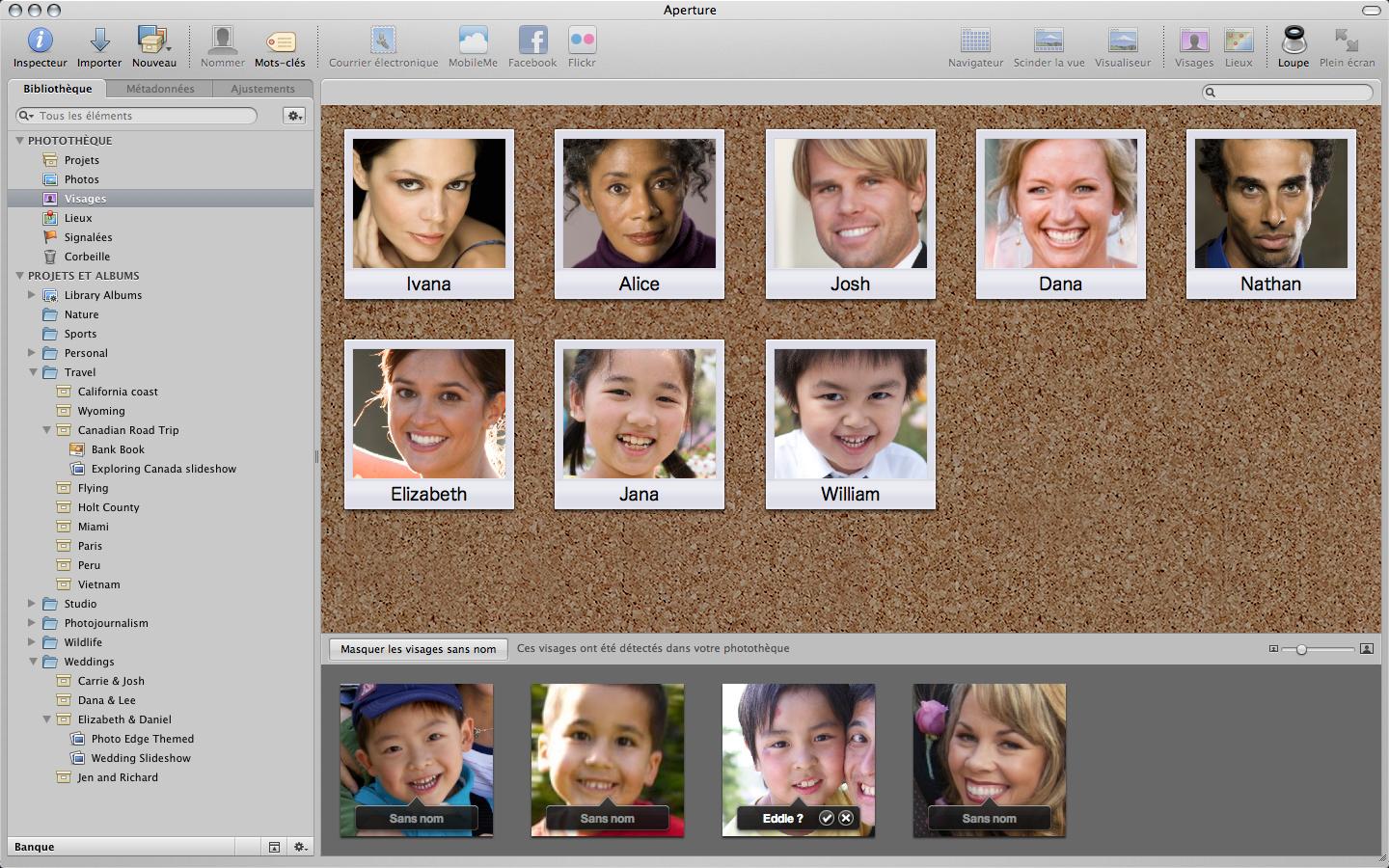Viewport: 1389px width, 868px height.
Task: Open the Lieux map view icon
Action: point(1239,41)
